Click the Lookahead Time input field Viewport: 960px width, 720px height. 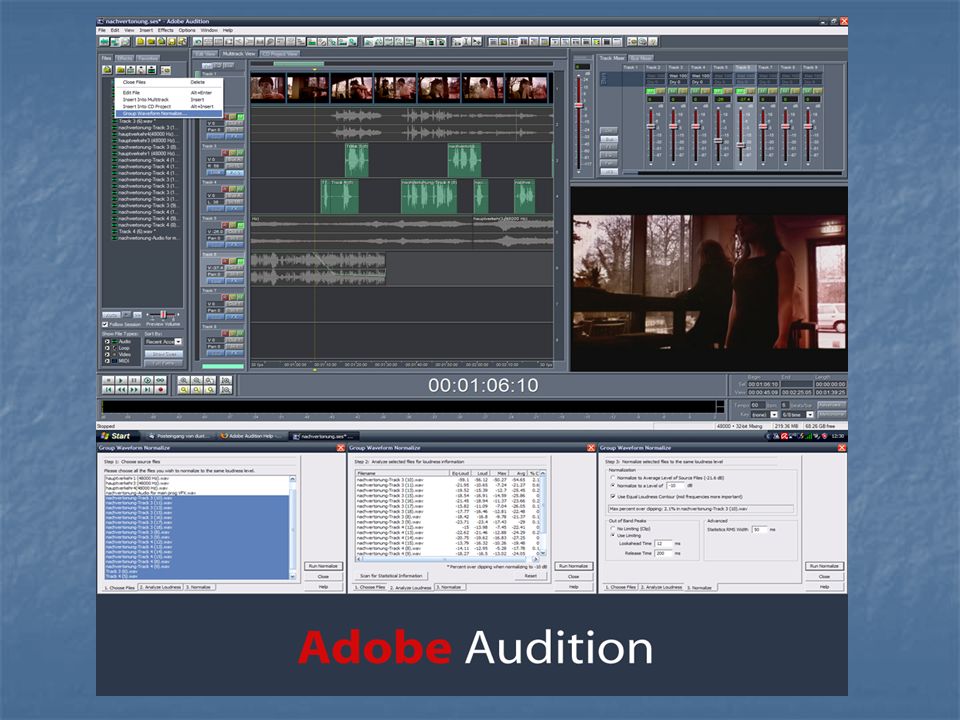click(663, 544)
